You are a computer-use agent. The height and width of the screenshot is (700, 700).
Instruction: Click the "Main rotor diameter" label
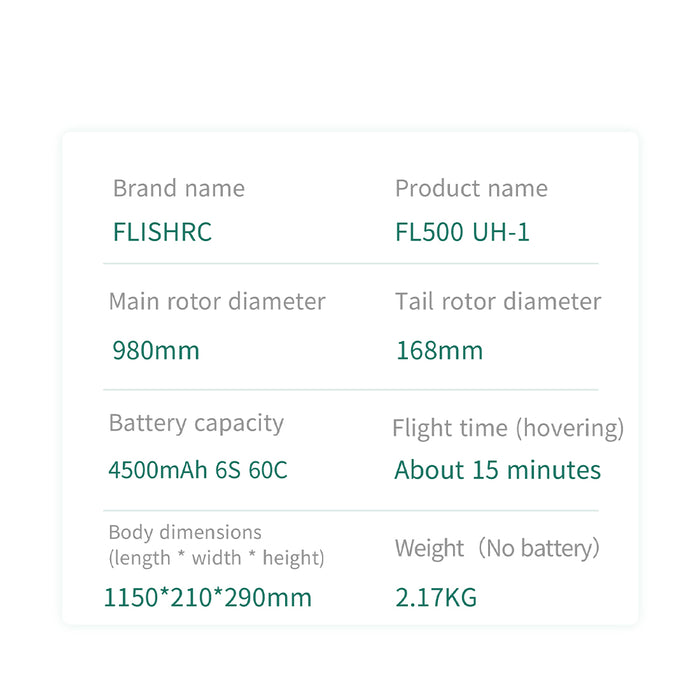point(217,301)
